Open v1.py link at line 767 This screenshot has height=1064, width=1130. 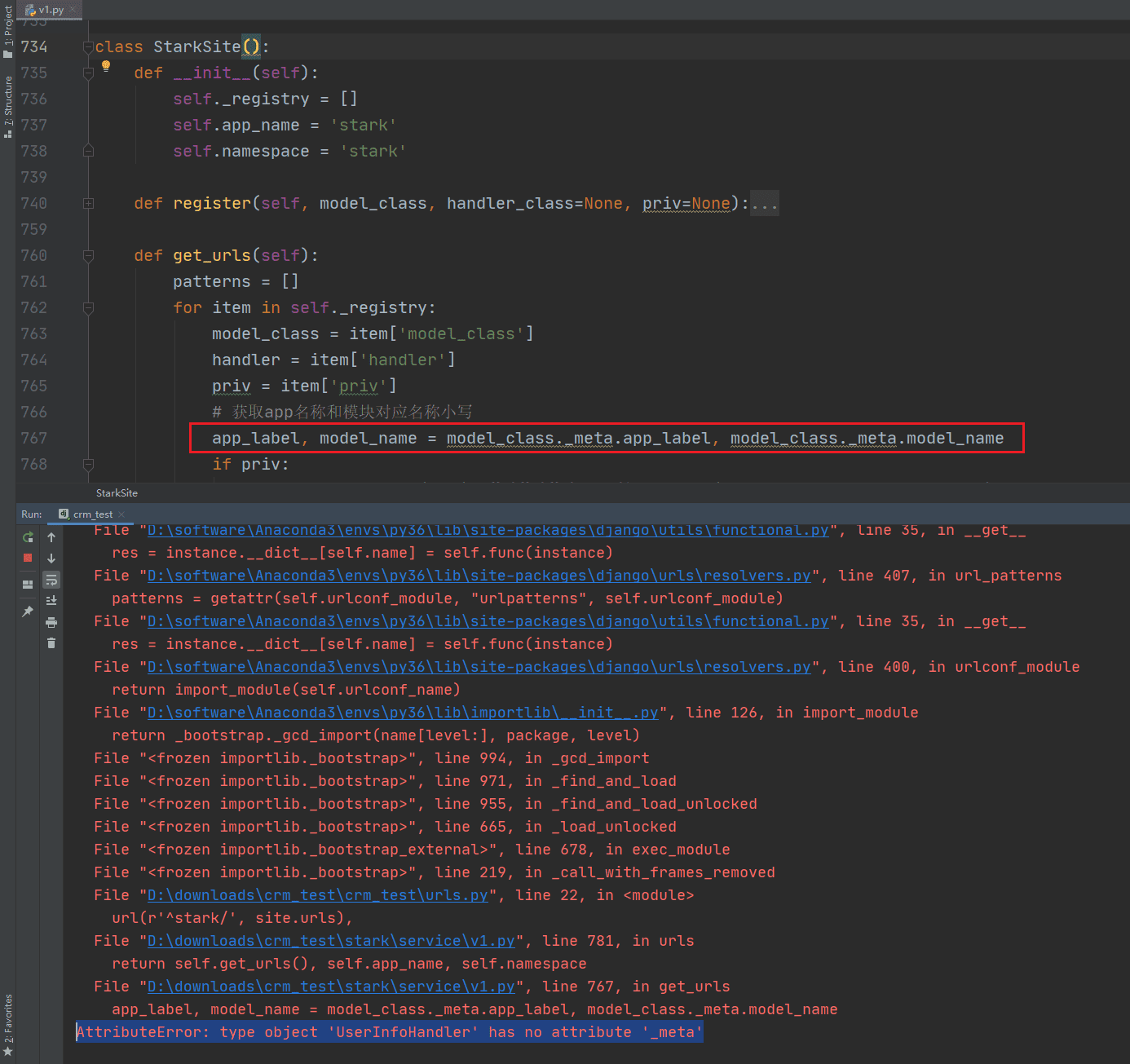(331, 987)
